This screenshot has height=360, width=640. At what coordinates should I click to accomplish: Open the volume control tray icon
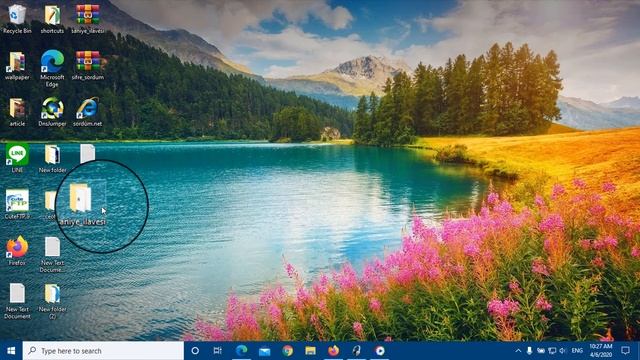(563, 351)
